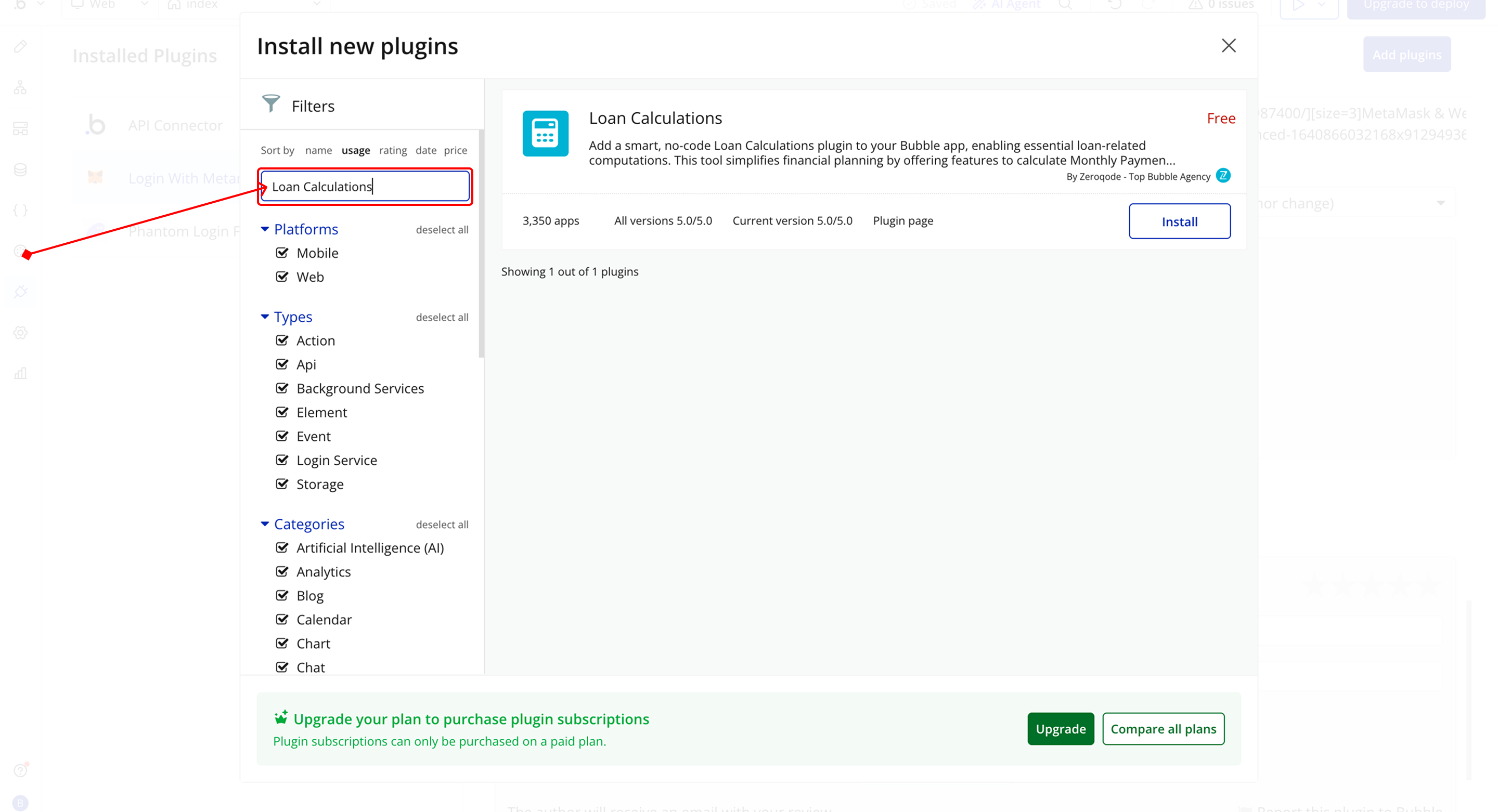
Task: Open Data tab icon in left sidebar
Action: (x=21, y=169)
